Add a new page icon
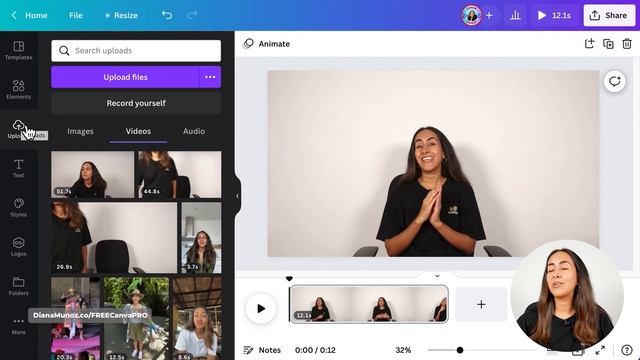The height and width of the screenshot is (360, 640). (x=589, y=44)
